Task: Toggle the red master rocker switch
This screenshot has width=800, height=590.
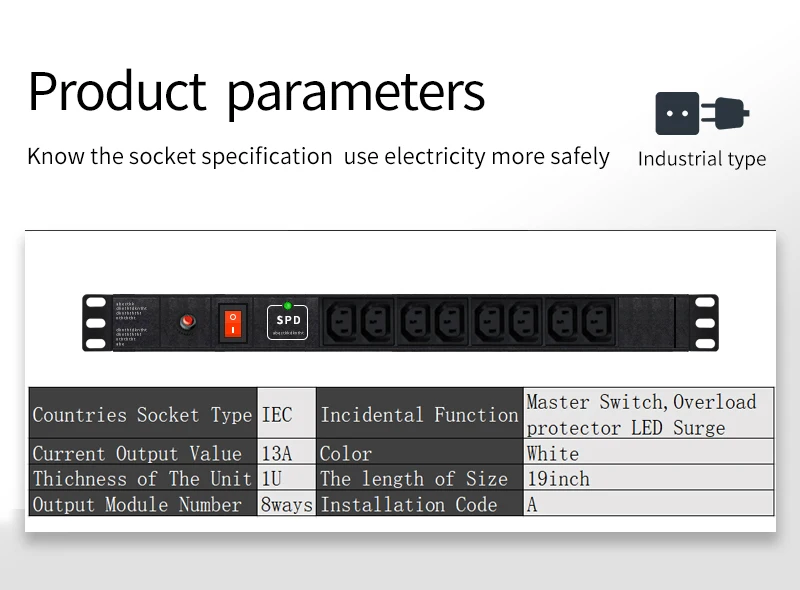Action: click(x=233, y=322)
